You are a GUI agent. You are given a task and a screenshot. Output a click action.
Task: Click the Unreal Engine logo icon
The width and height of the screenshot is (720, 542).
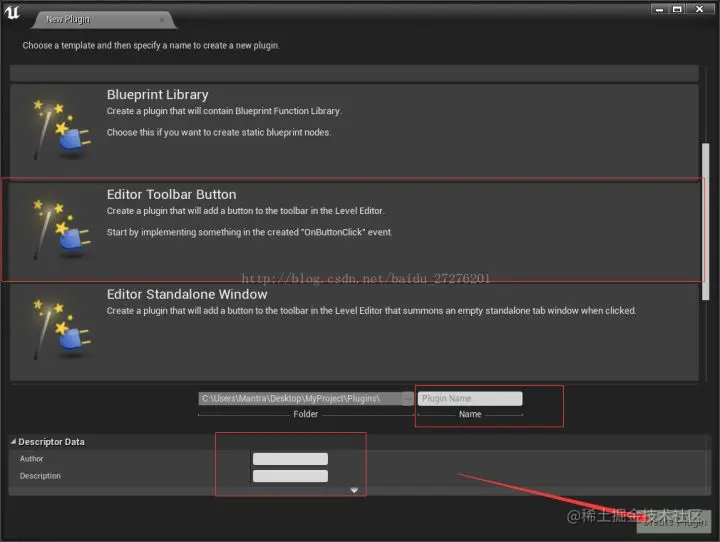tap(12, 12)
